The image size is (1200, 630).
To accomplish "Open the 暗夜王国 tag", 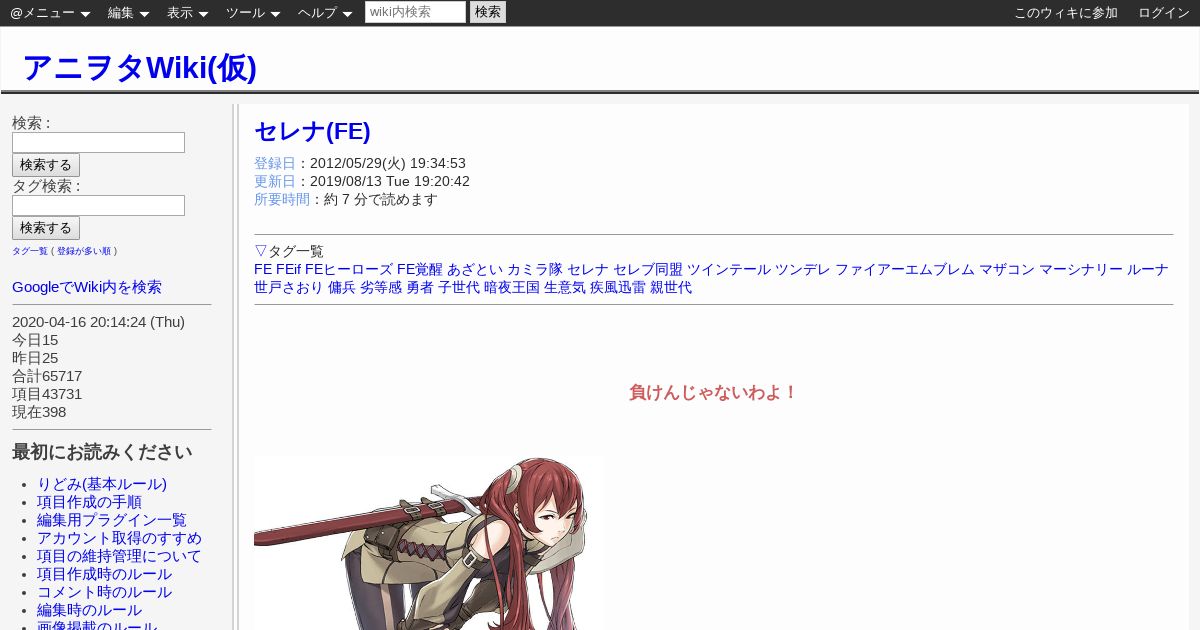I will [512, 287].
